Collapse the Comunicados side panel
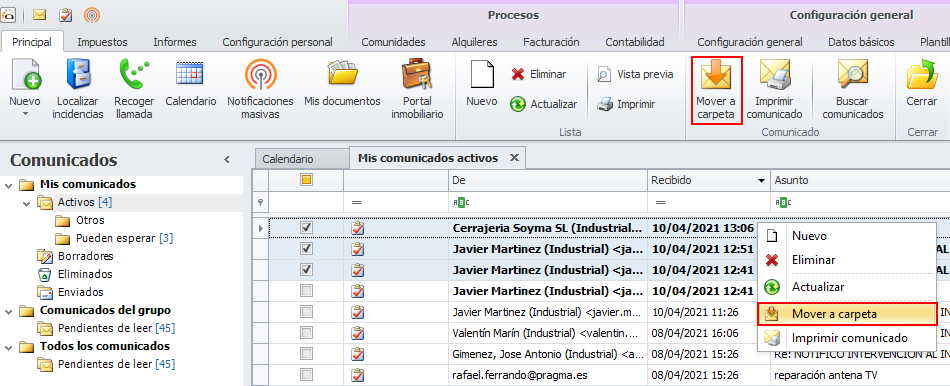 pos(227,160)
